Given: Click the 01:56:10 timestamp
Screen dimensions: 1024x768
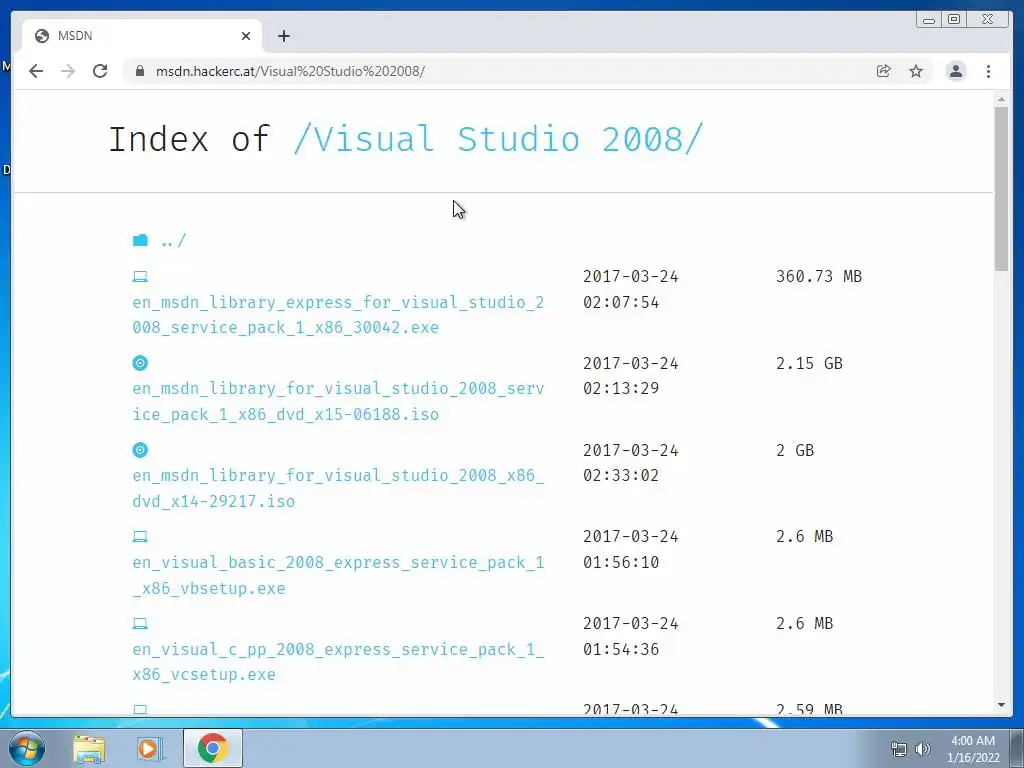Looking at the screenshot, I should click(x=621, y=562).
